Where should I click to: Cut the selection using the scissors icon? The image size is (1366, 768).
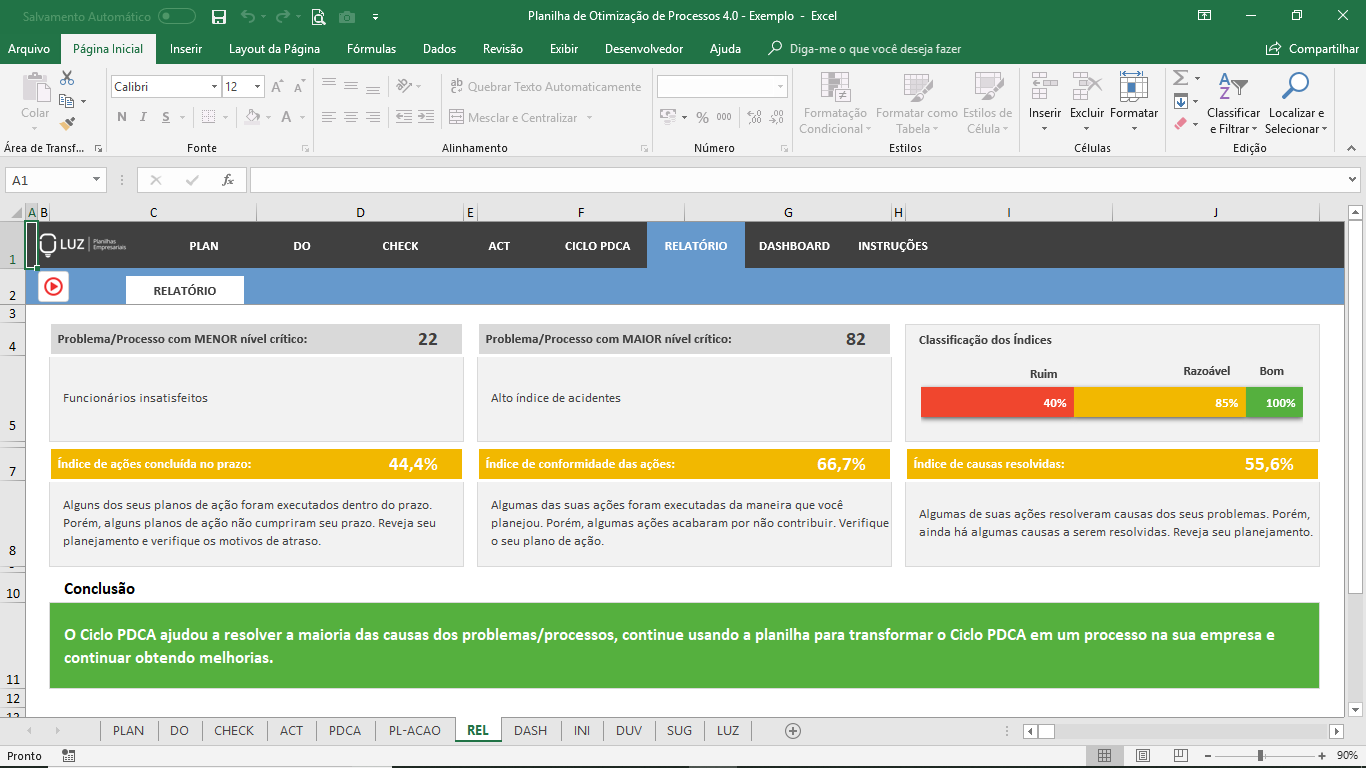coord(67,78)
